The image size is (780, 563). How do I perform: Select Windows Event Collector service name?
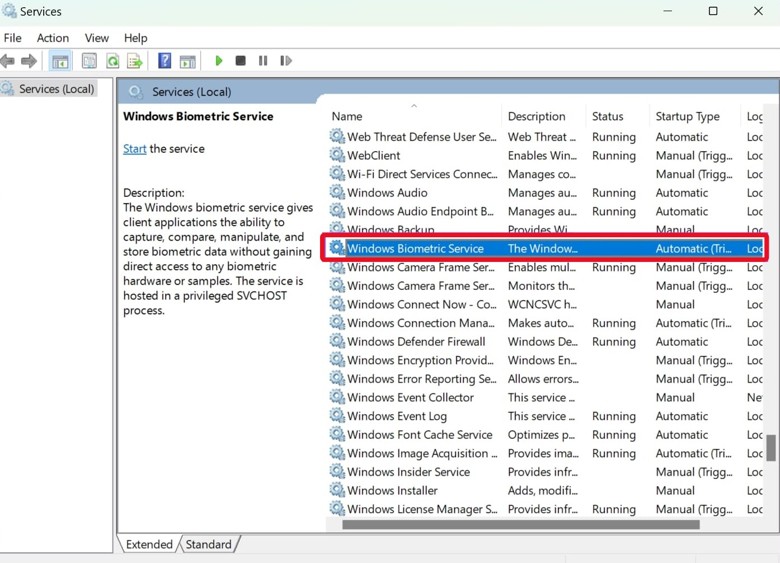click(410, 397)
